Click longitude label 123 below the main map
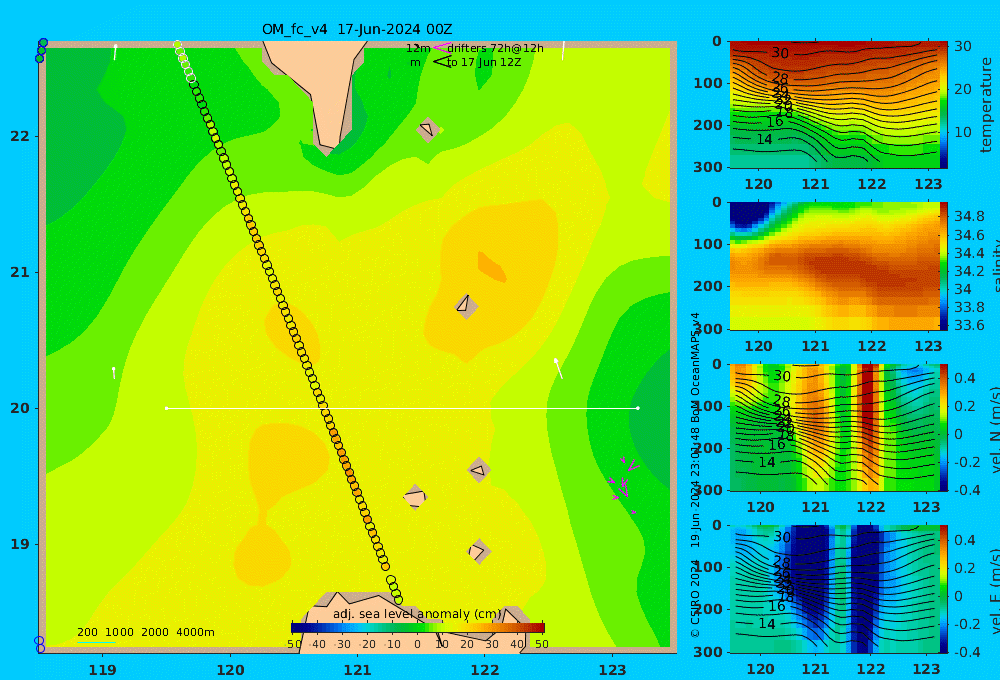 [612, 670]
